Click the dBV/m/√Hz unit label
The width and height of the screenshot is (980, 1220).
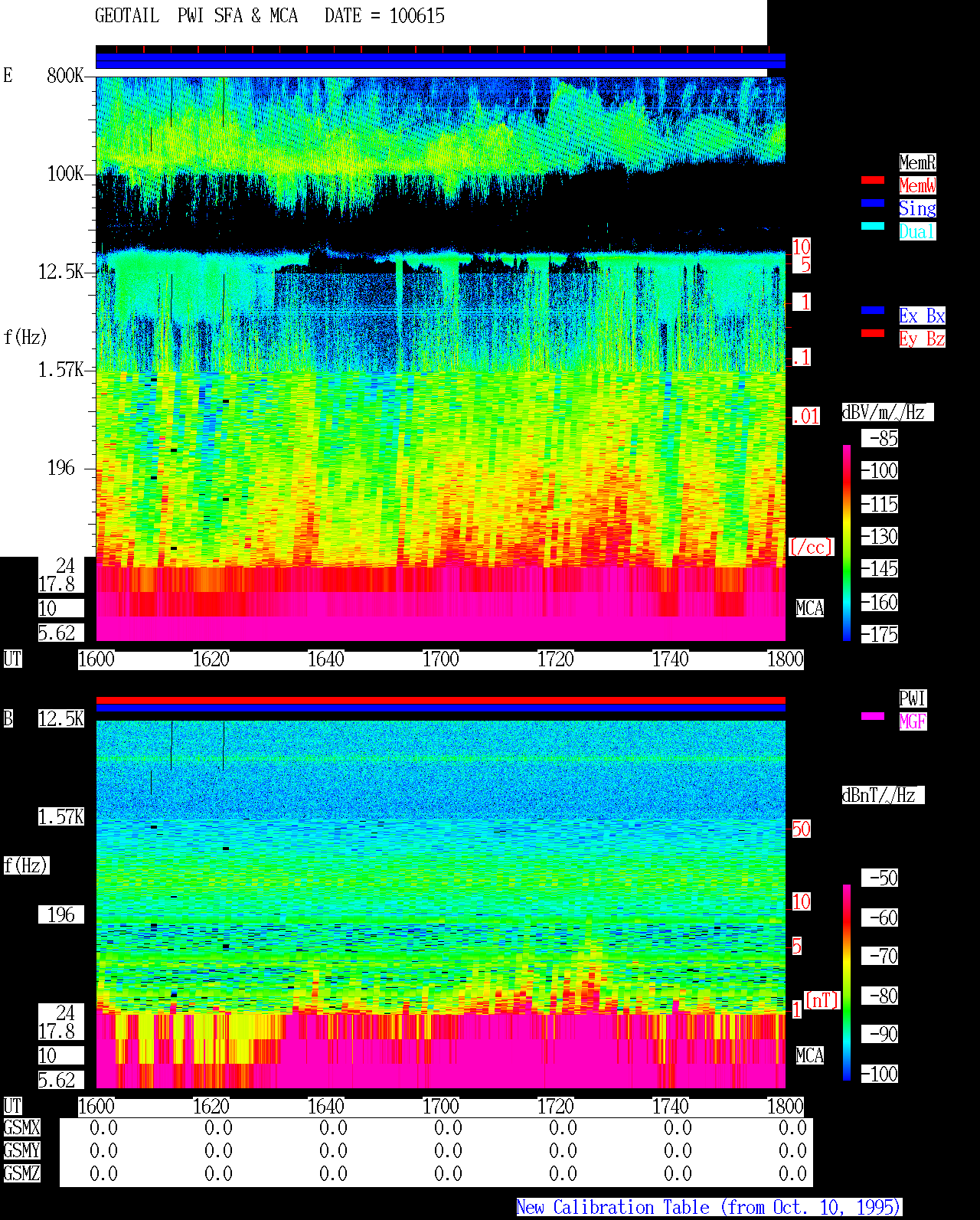tap(887, 412)
